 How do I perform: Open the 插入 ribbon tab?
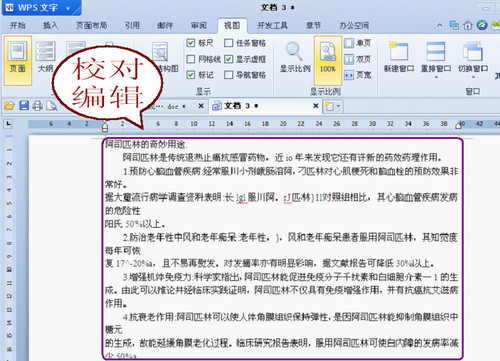50,25
